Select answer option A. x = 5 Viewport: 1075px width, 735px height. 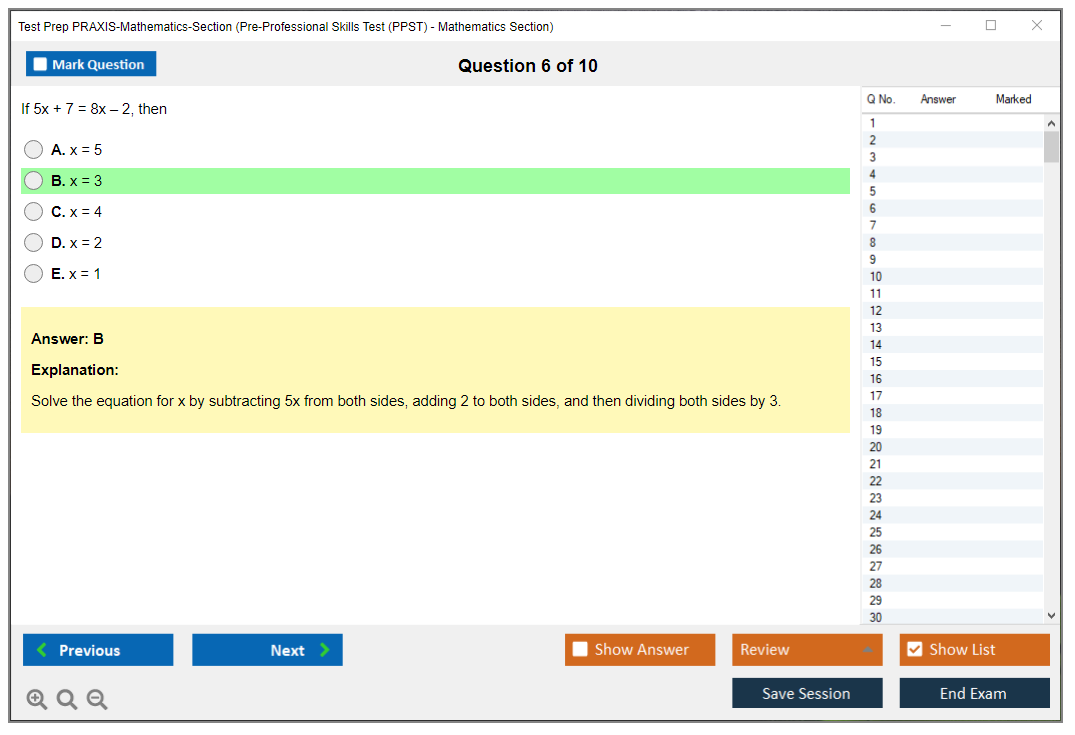[x=34, y=150]
